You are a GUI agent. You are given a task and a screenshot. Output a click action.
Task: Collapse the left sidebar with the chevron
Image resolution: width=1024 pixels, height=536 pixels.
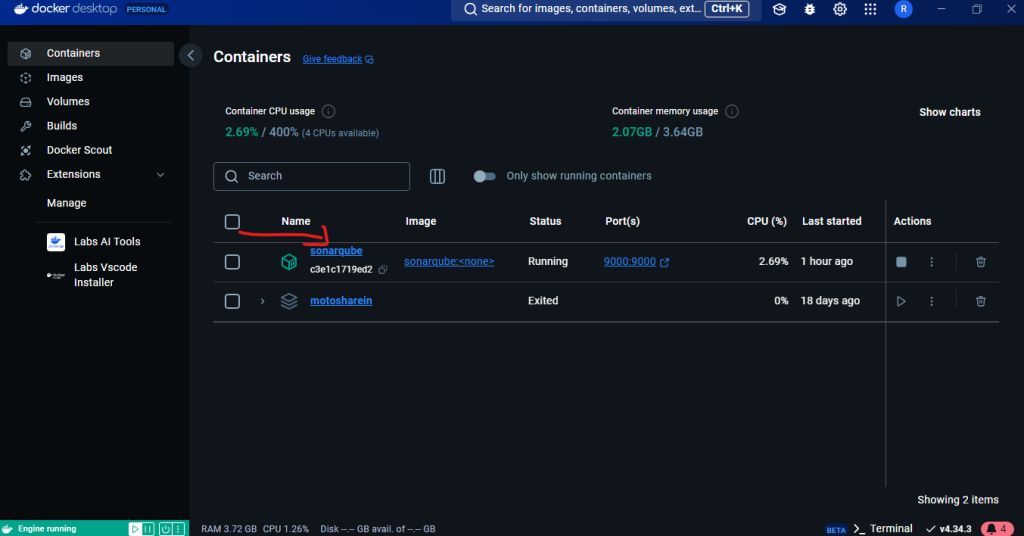[191, 57]
